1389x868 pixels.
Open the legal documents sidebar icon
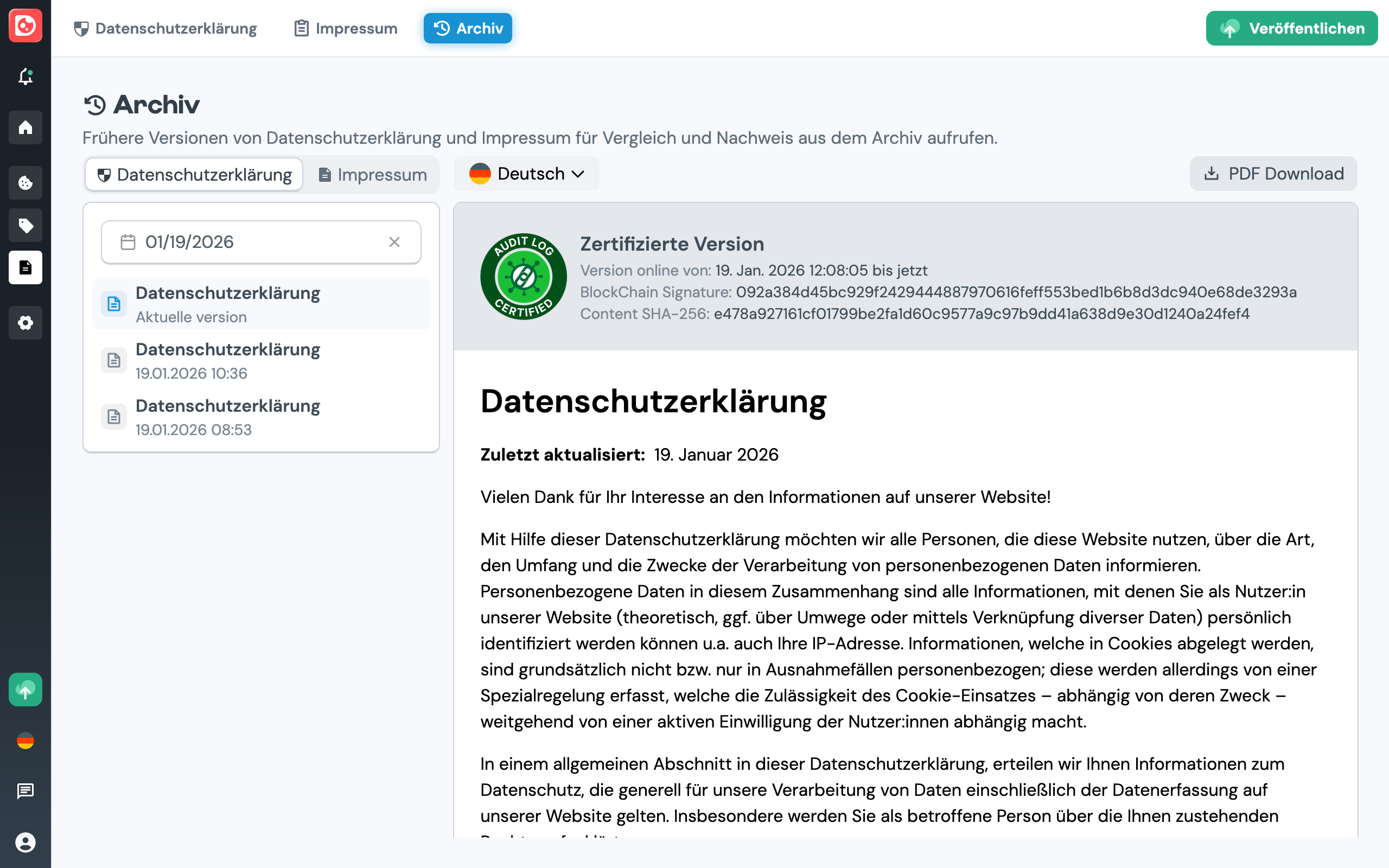[26, 267]
